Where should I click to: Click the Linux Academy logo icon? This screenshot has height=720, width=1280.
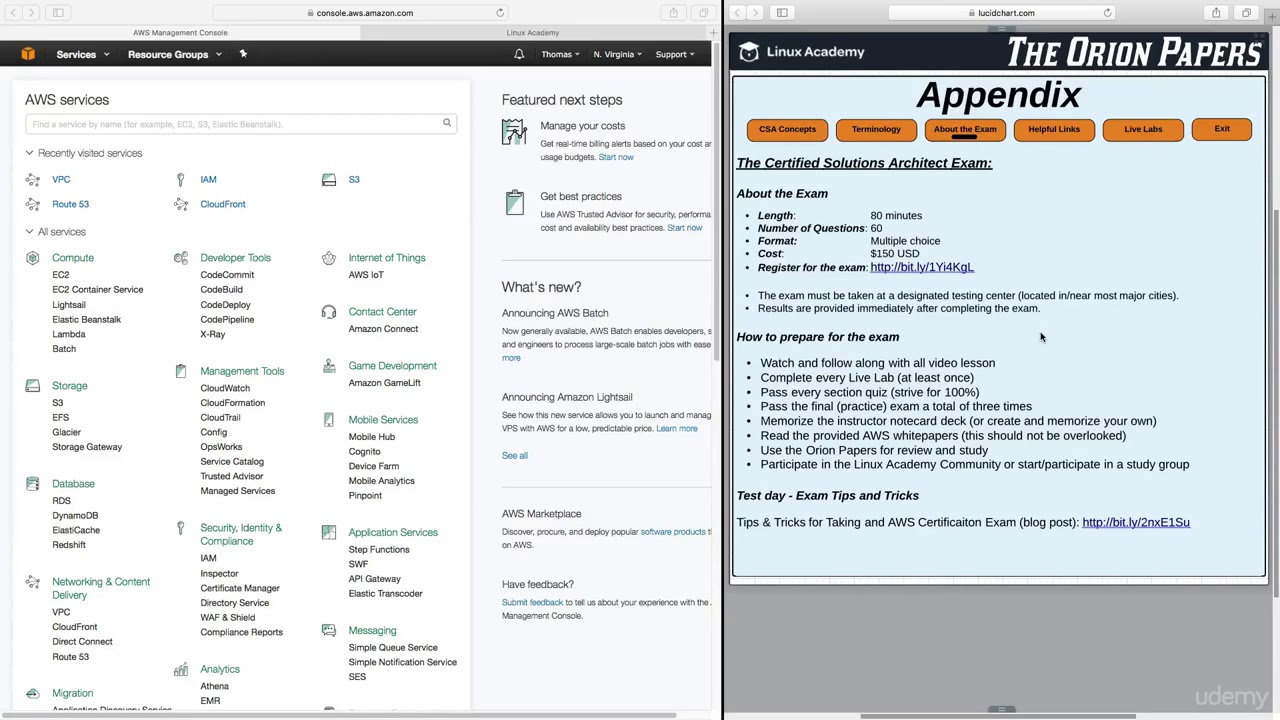pyautogui.click(x=749, y=52)
